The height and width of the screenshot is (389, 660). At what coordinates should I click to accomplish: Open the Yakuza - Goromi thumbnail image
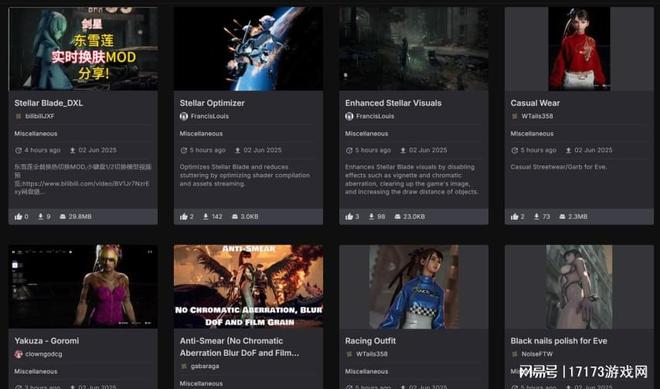pos(83,286)
